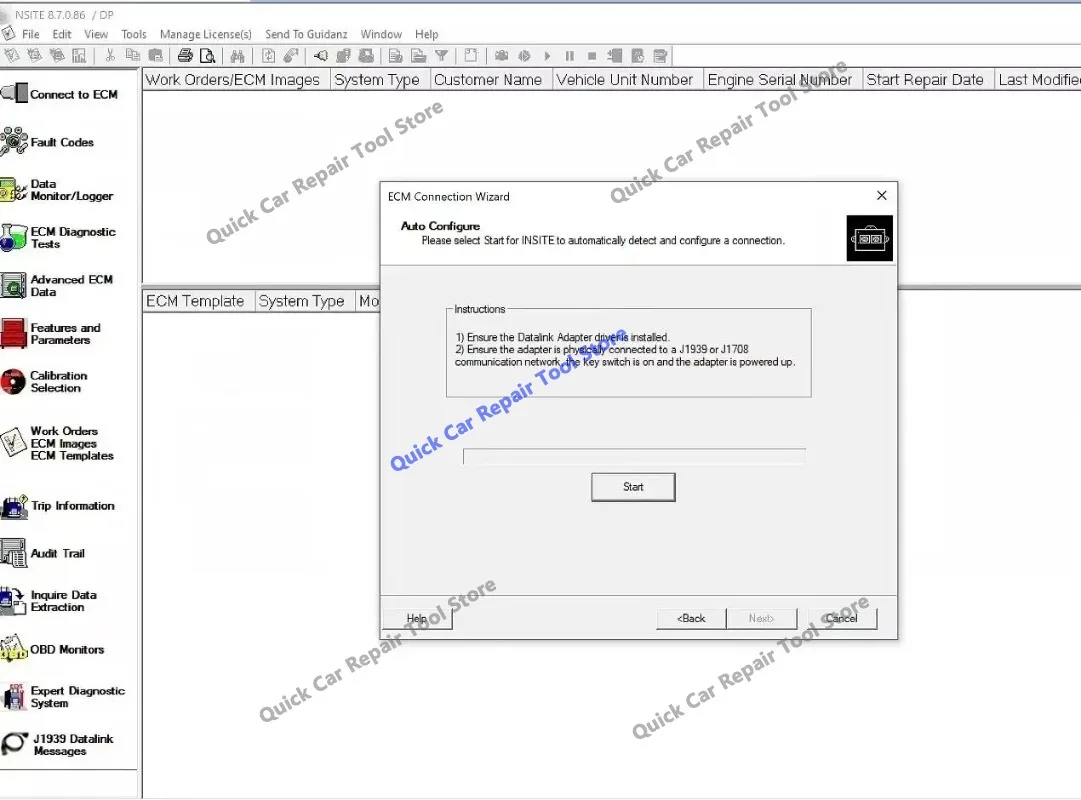Click the Print Preview toolbar icon
Image resolution: width=1081 pixels, height=800 pixels.
[207, 56]
